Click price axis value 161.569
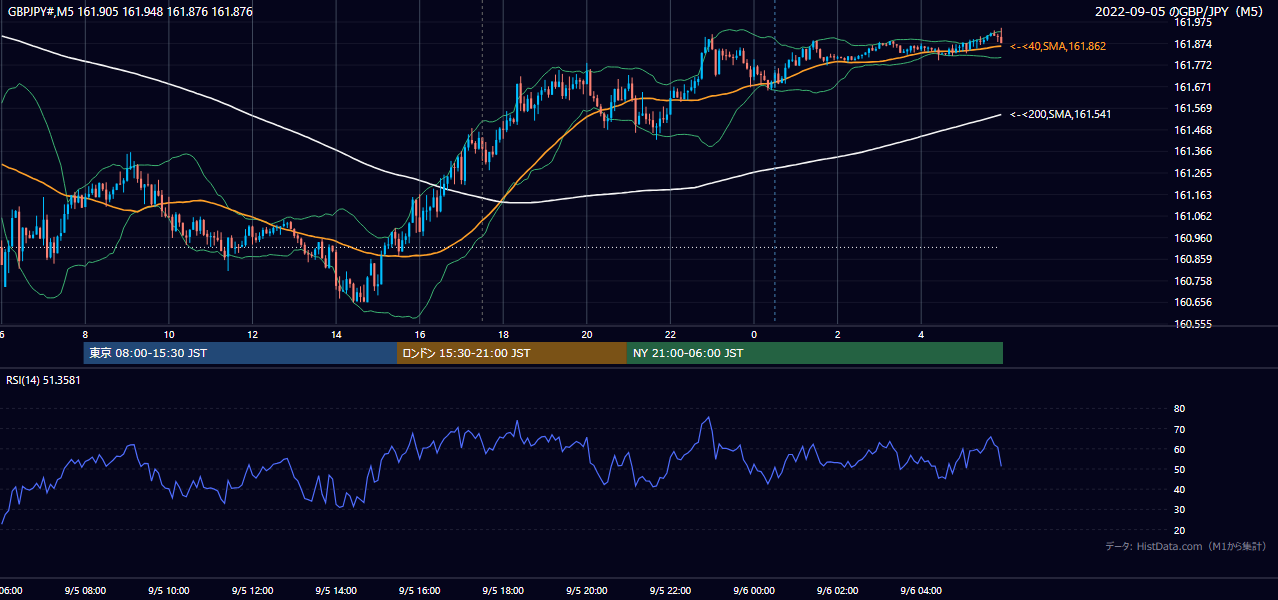This screenshot has height=600, width=1278. click(x=1193, y=108)
